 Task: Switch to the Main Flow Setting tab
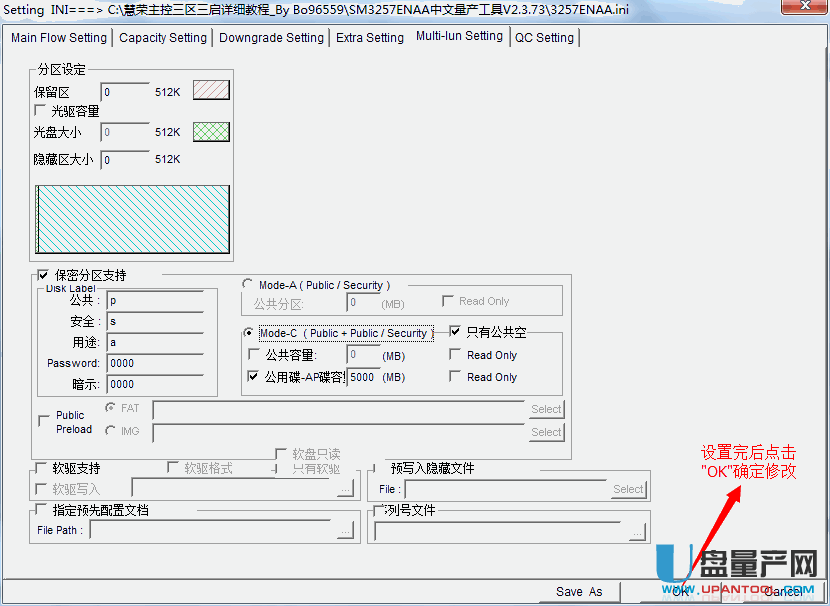[59, 38]
